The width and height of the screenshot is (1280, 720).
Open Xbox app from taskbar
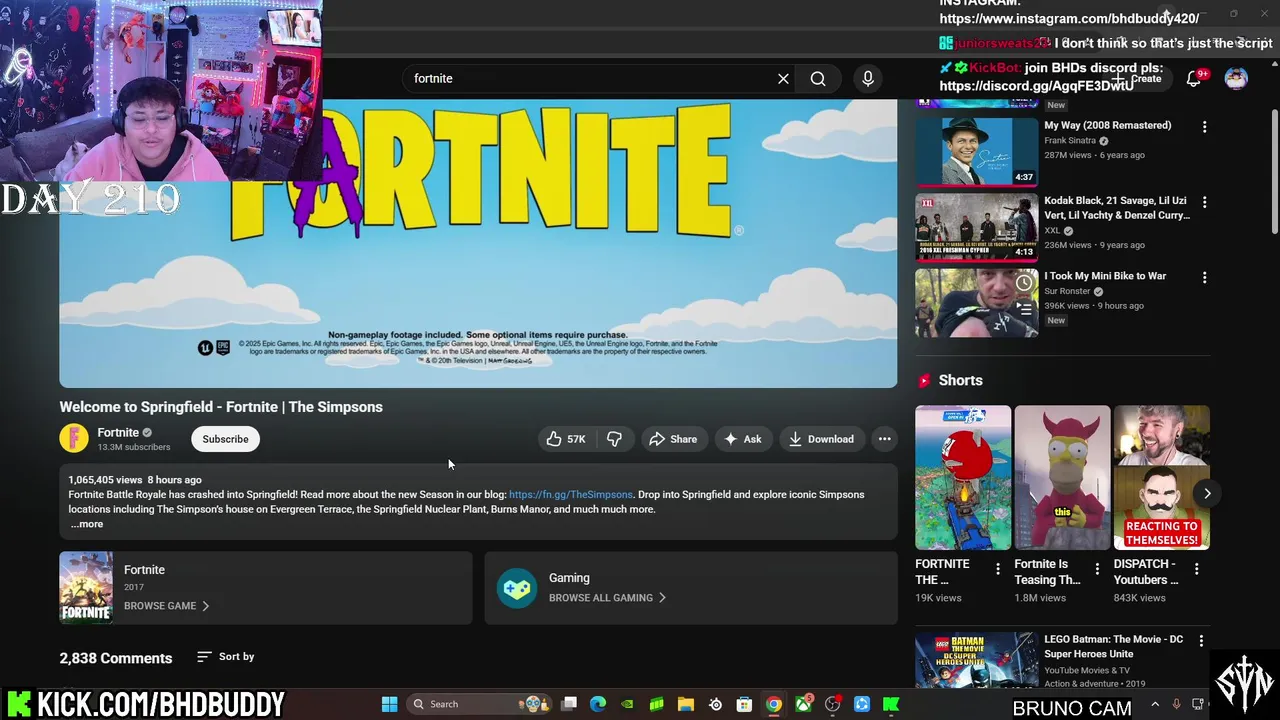click(x=803, y=704)
